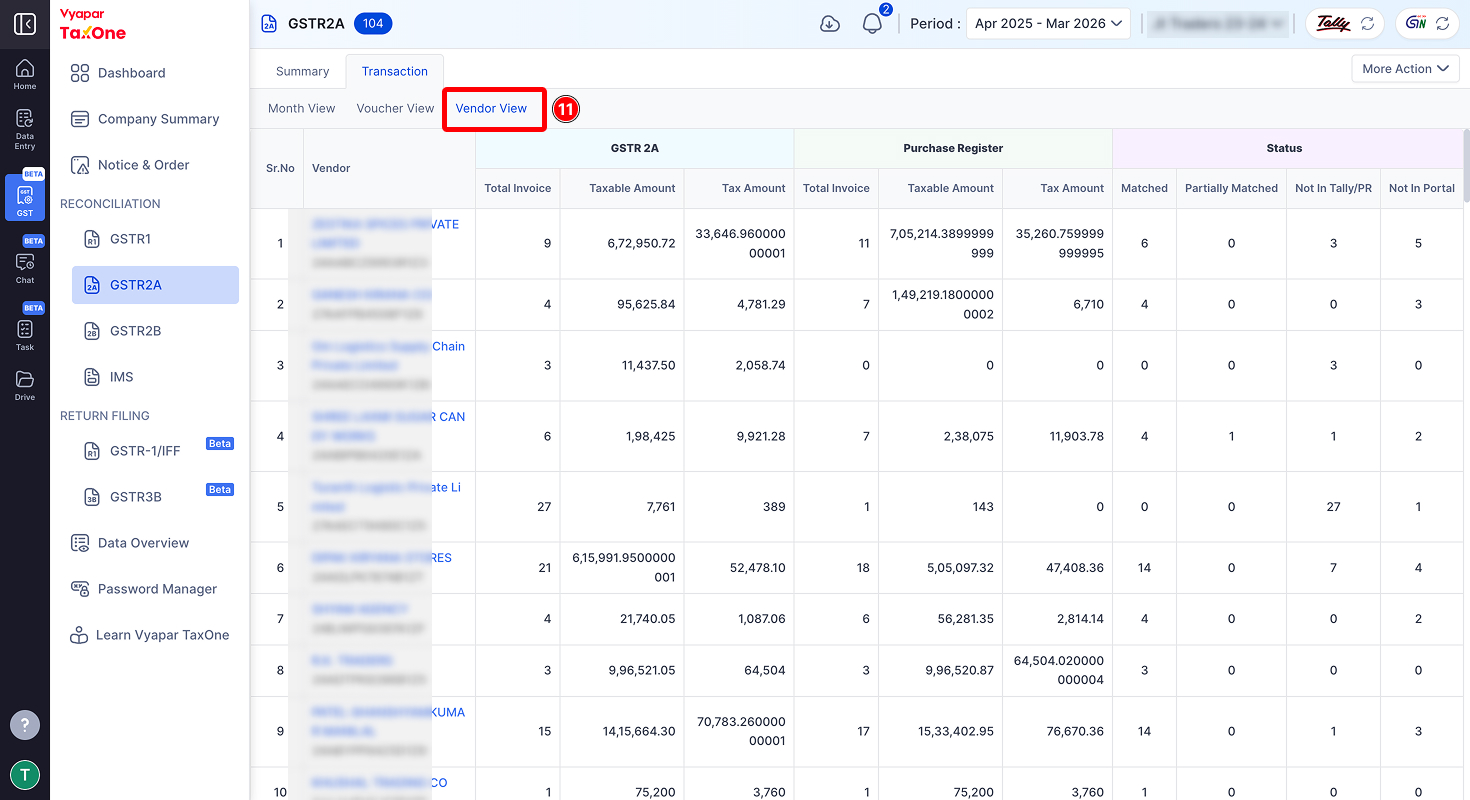Open Learn Vyapar TaxOne link

(x=150, y=635)
